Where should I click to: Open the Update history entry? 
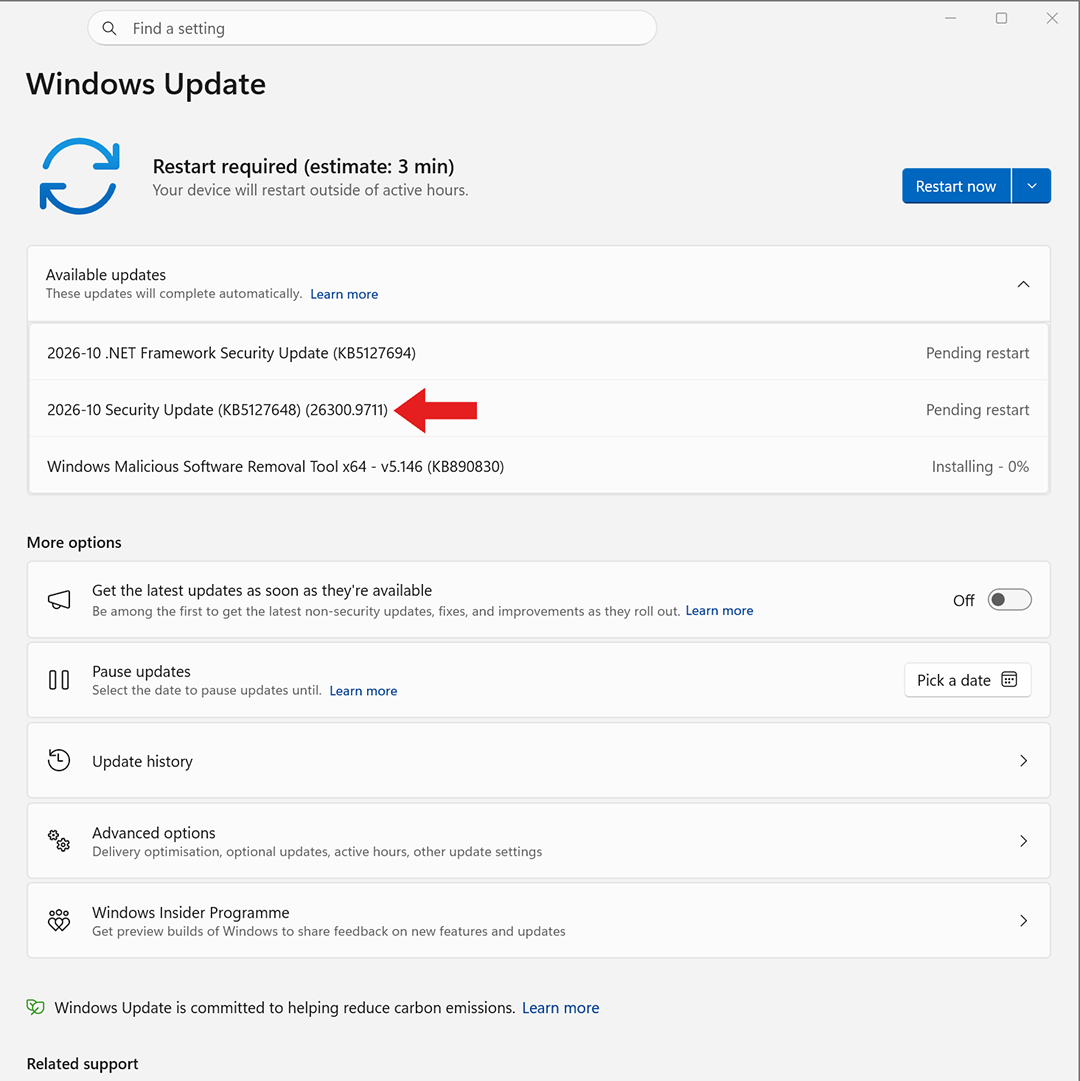[538, 760]
